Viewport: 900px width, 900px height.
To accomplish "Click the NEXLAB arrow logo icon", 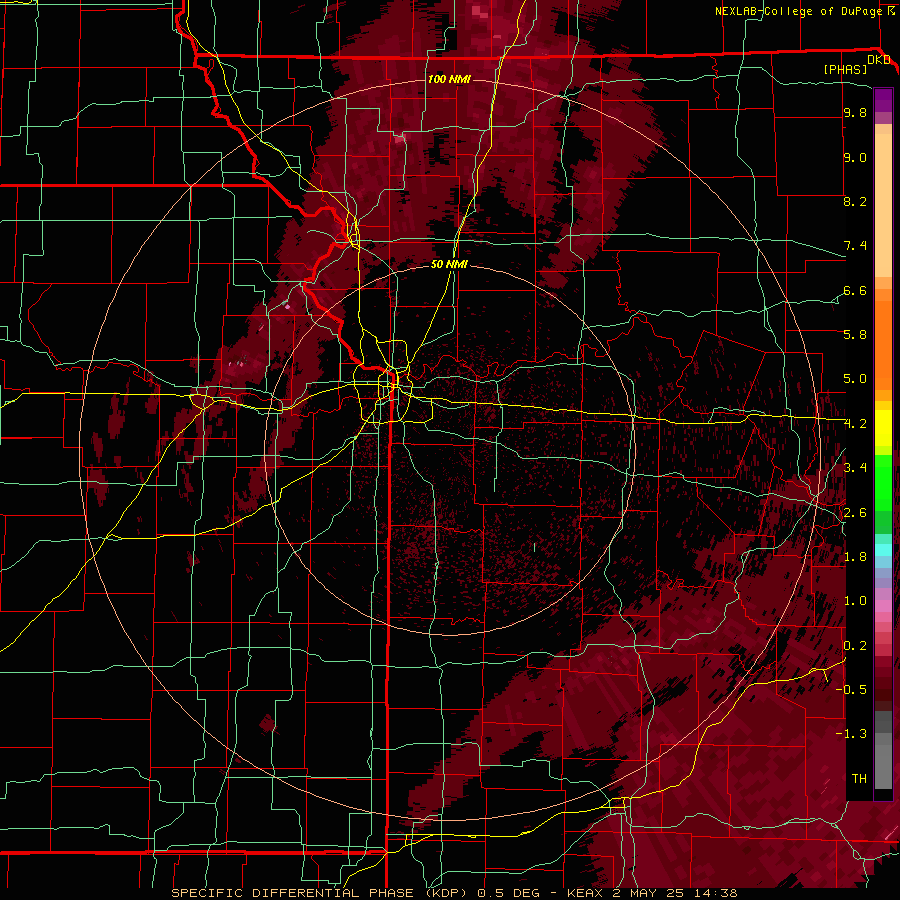I will (x=892, y=10).
